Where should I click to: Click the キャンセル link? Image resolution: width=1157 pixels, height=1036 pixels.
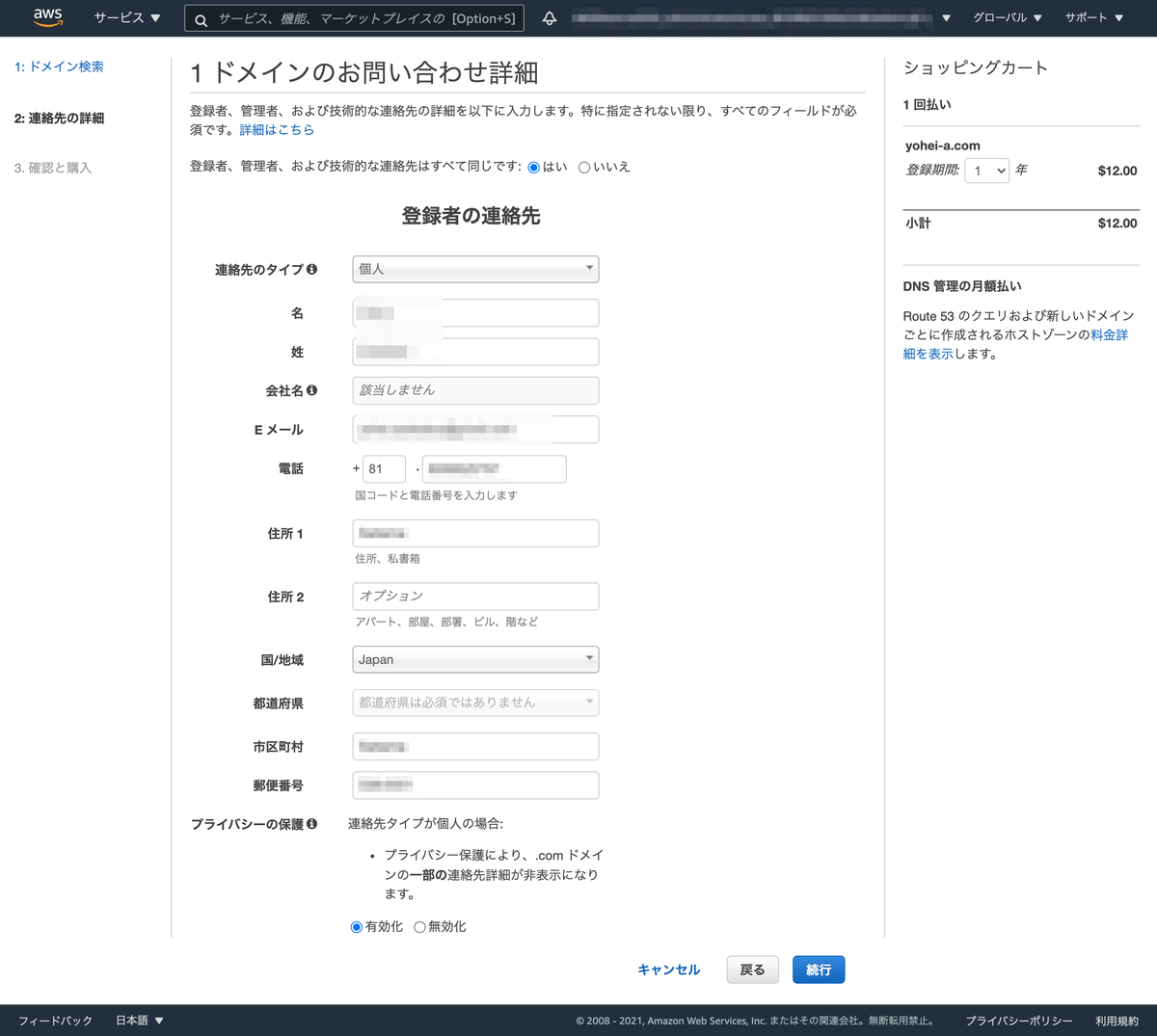[669, 970]
